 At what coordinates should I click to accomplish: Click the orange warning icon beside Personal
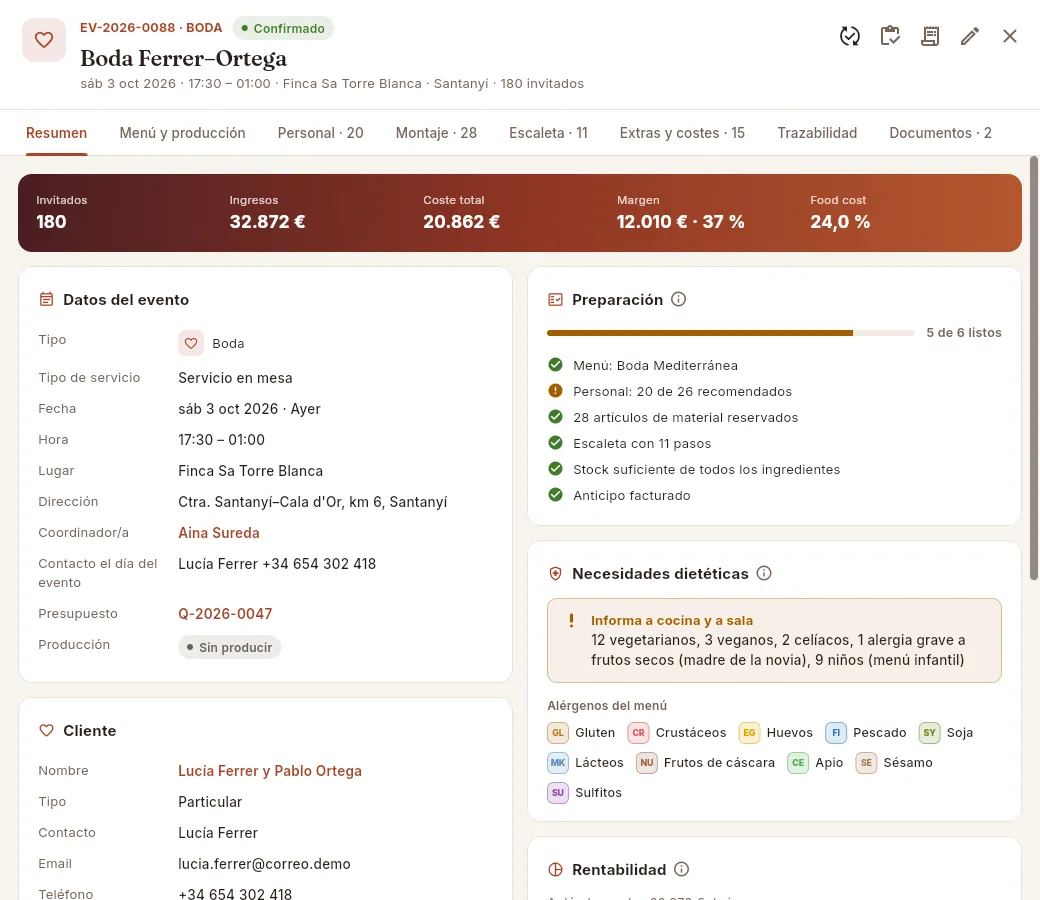point(555,391)
